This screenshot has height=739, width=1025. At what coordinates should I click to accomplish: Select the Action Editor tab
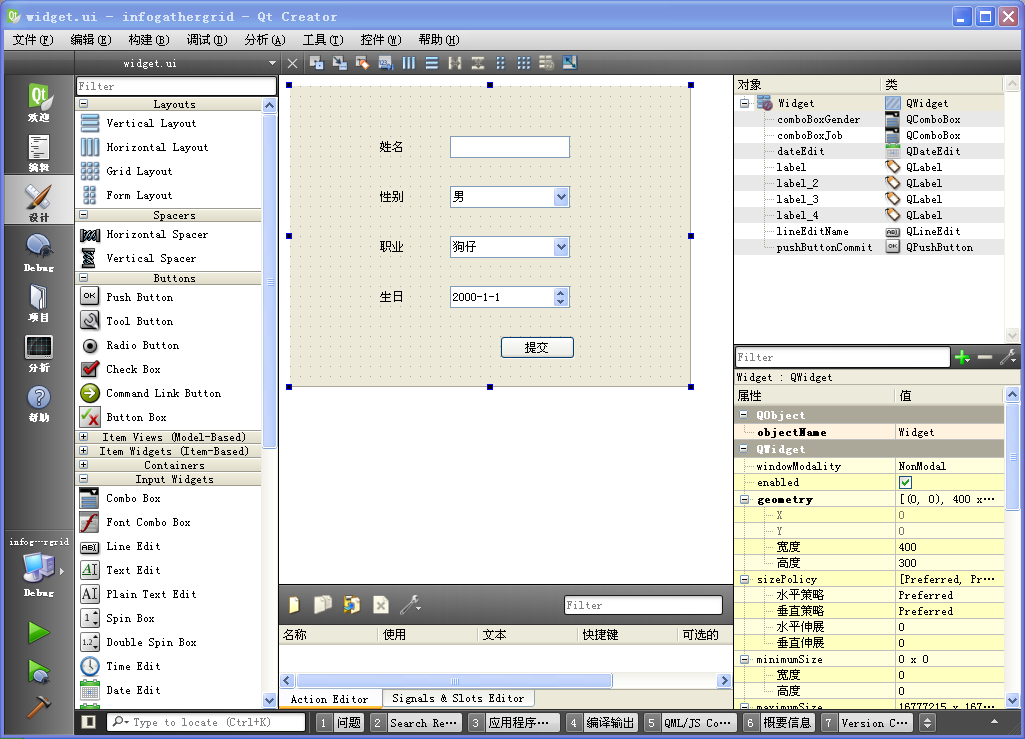329,699
